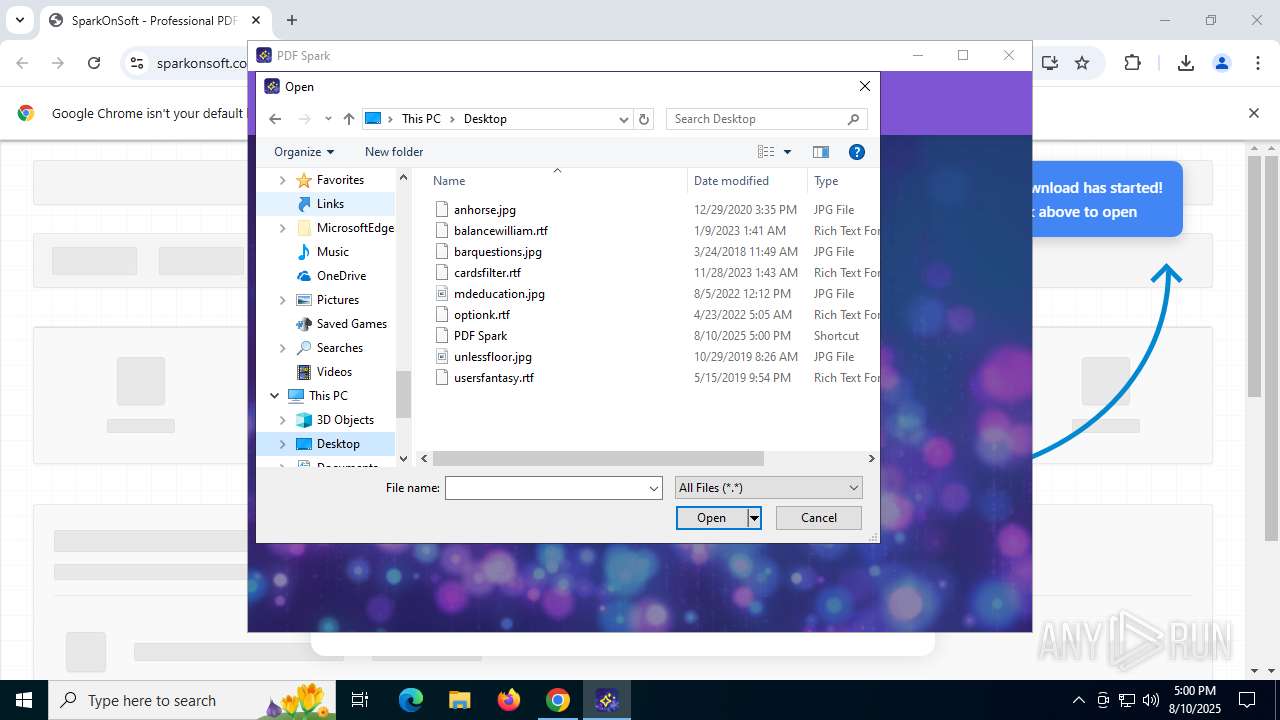Click the File name input field

click(546, 488)
